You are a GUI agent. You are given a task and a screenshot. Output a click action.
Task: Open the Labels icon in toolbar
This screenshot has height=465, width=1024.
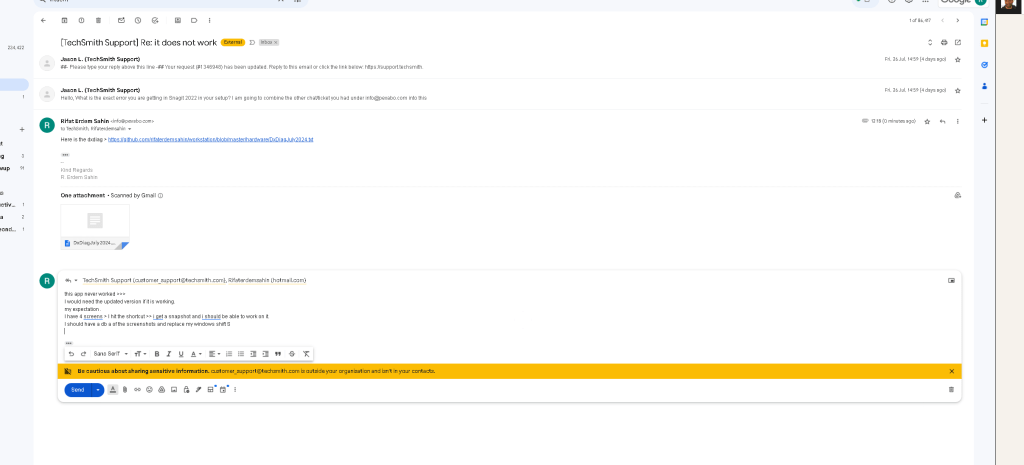pos(195,20)
